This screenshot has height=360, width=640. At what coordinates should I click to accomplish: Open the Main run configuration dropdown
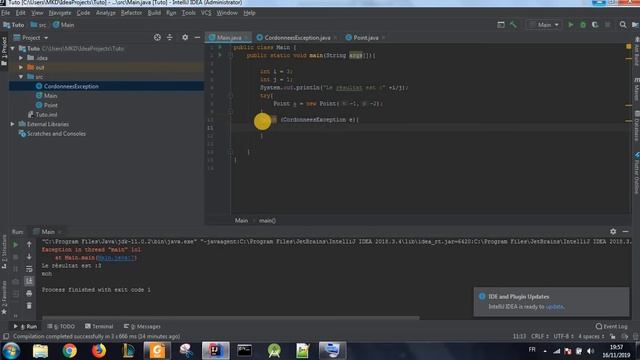(544, 25)
